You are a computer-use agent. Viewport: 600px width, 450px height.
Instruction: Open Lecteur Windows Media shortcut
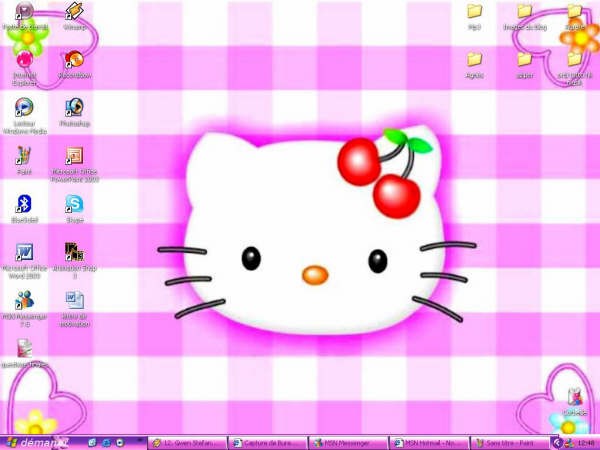[x=25, y=116]
